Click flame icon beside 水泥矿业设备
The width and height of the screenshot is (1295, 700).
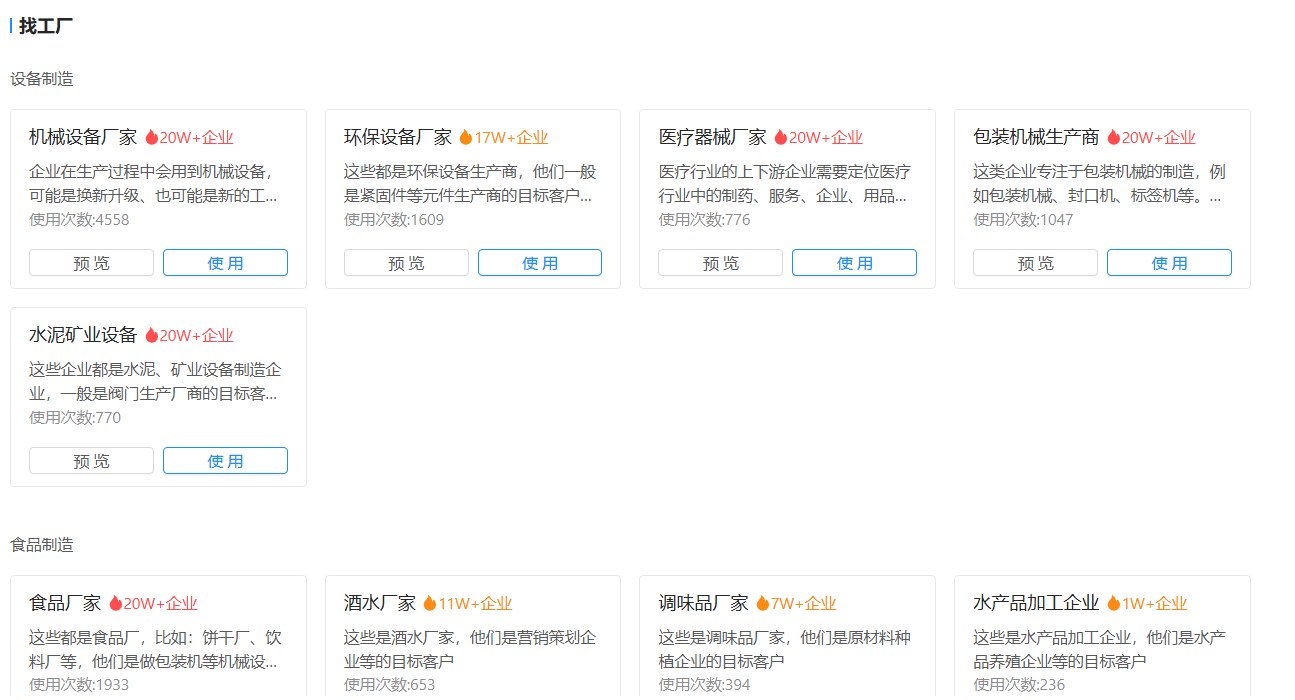152,335
